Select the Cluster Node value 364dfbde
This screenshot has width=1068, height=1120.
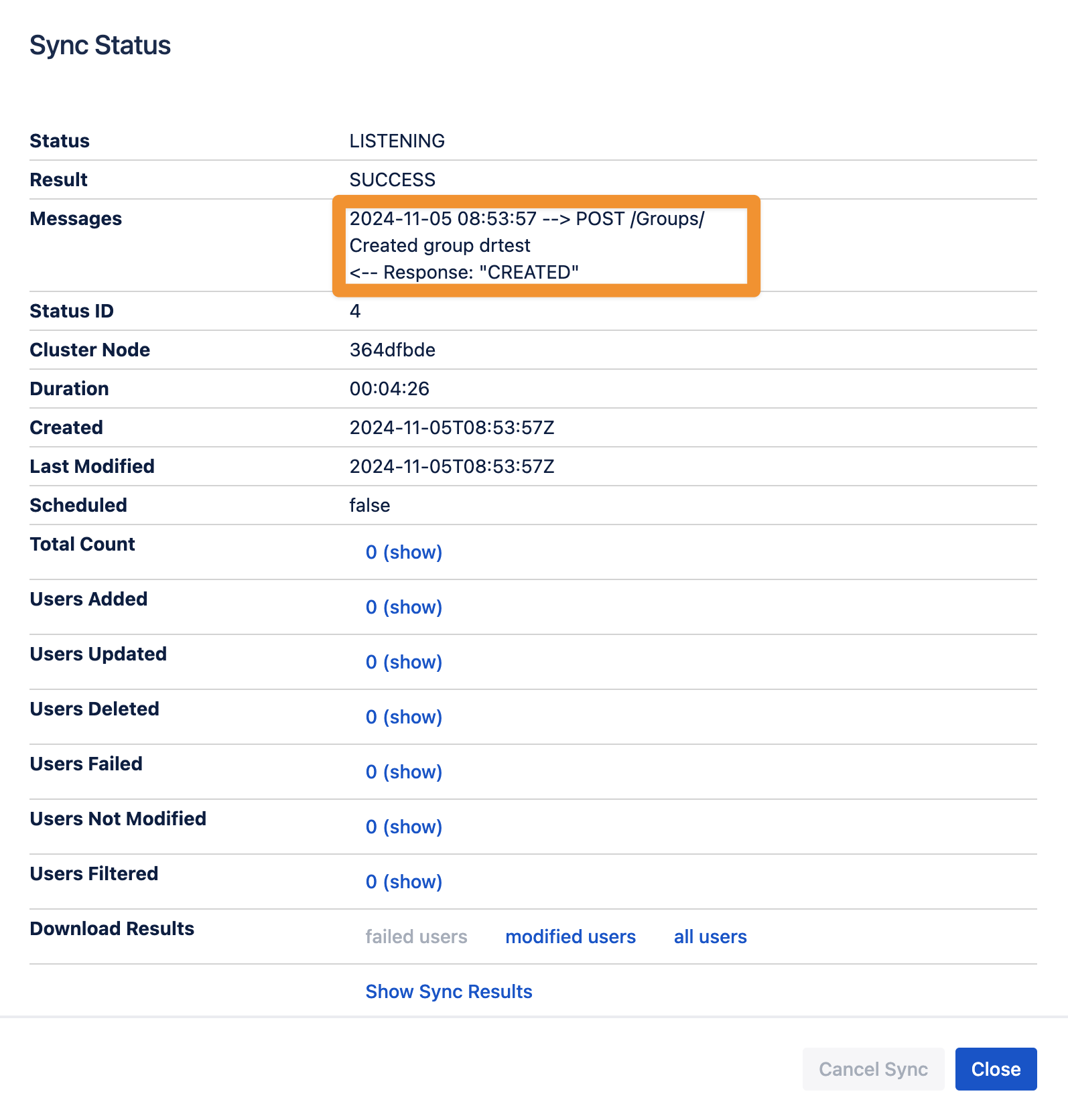point(392,350)
